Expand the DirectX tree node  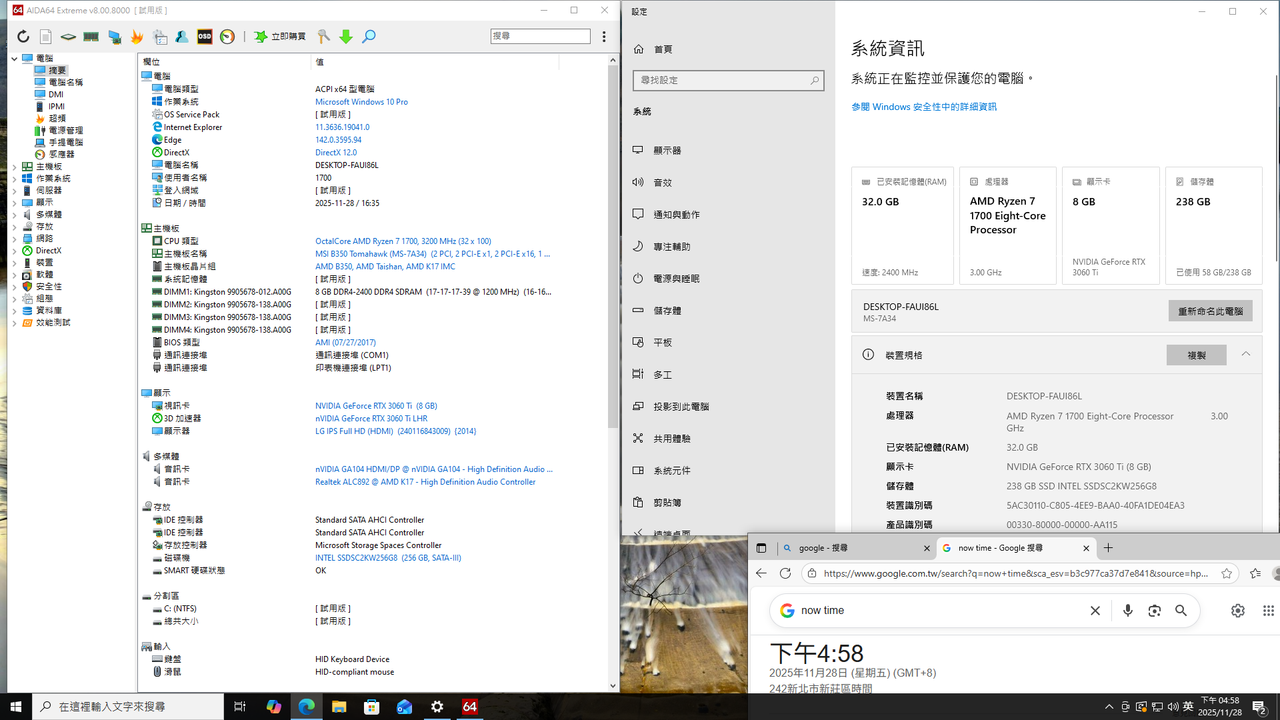click(14, 250)
